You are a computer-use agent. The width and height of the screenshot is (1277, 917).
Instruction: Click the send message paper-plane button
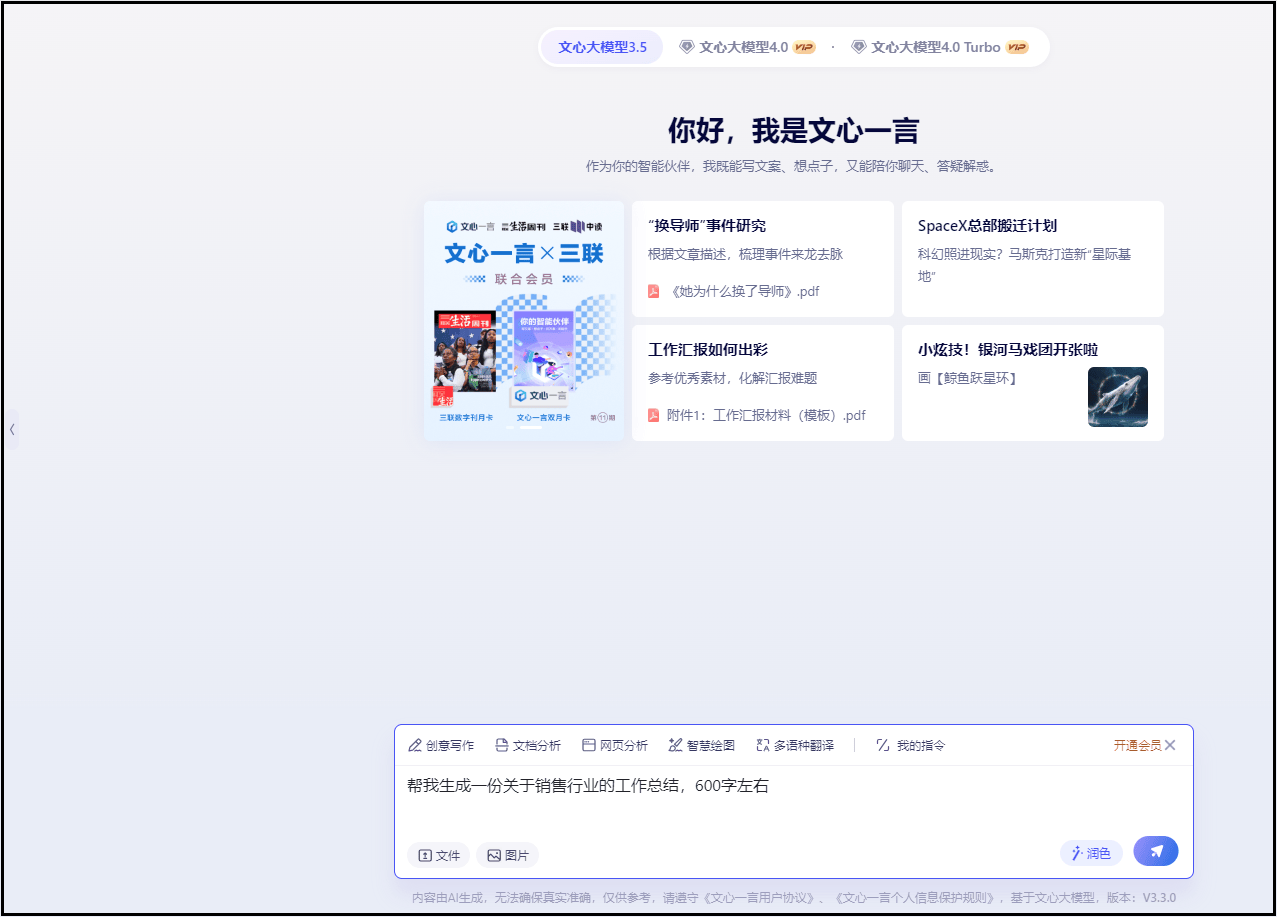(x=1155, y=851)
